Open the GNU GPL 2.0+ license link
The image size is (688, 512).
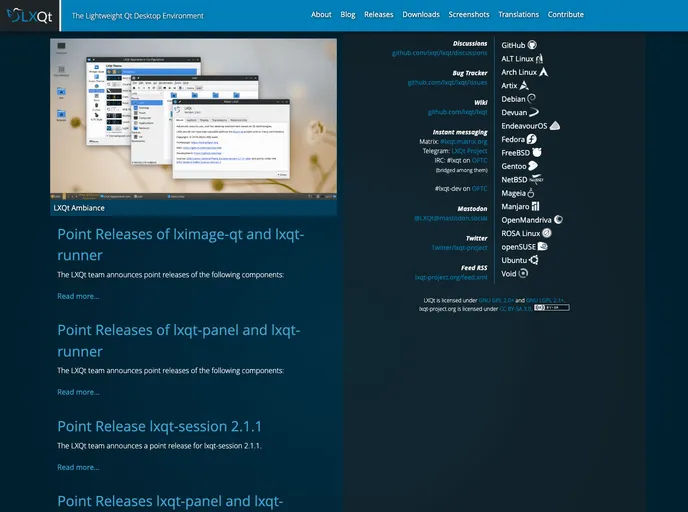tap(496, 301)
